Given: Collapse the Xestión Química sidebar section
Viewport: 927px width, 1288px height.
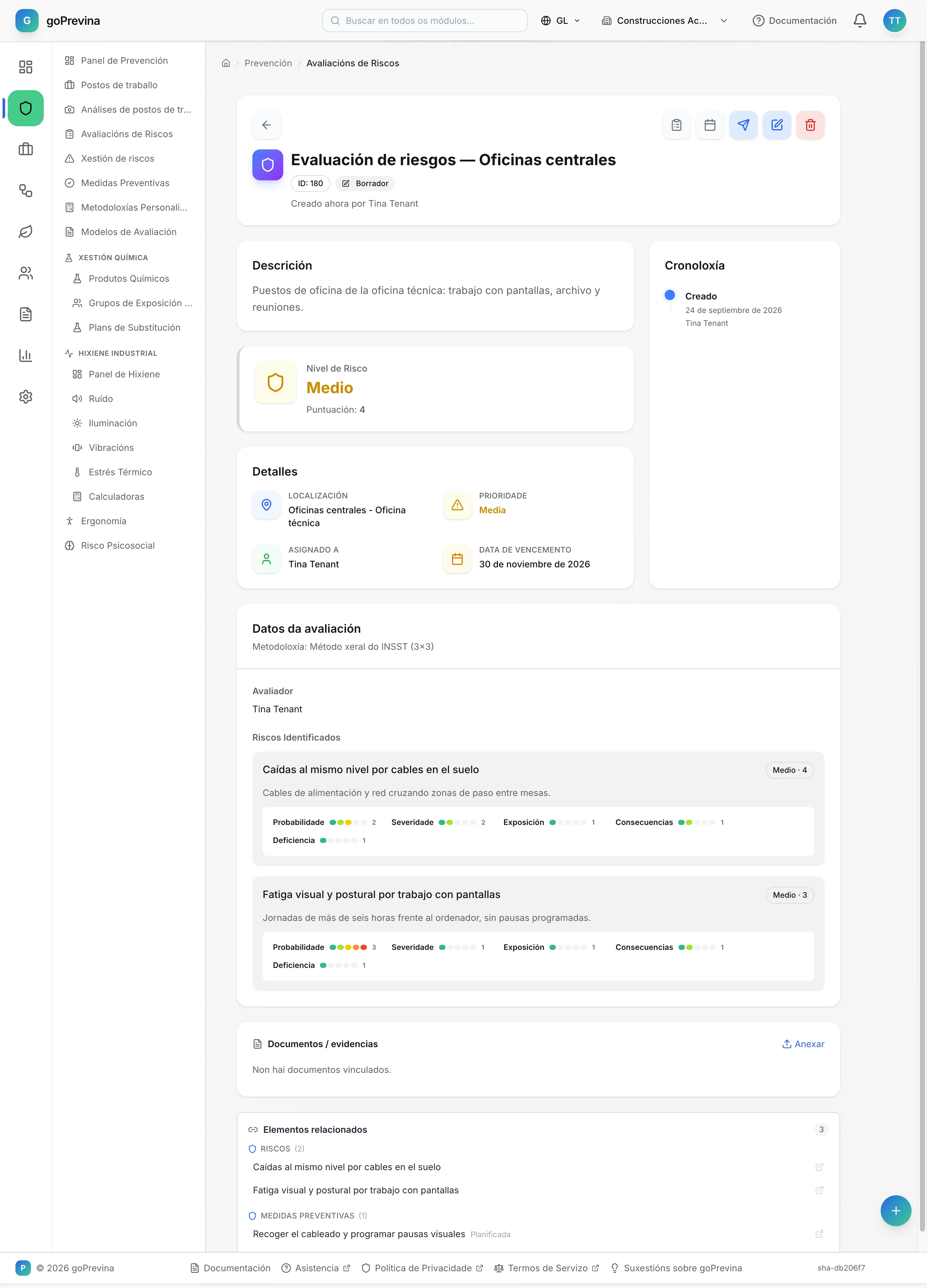Looking at the screenshot, I should (x=113, y=258).
